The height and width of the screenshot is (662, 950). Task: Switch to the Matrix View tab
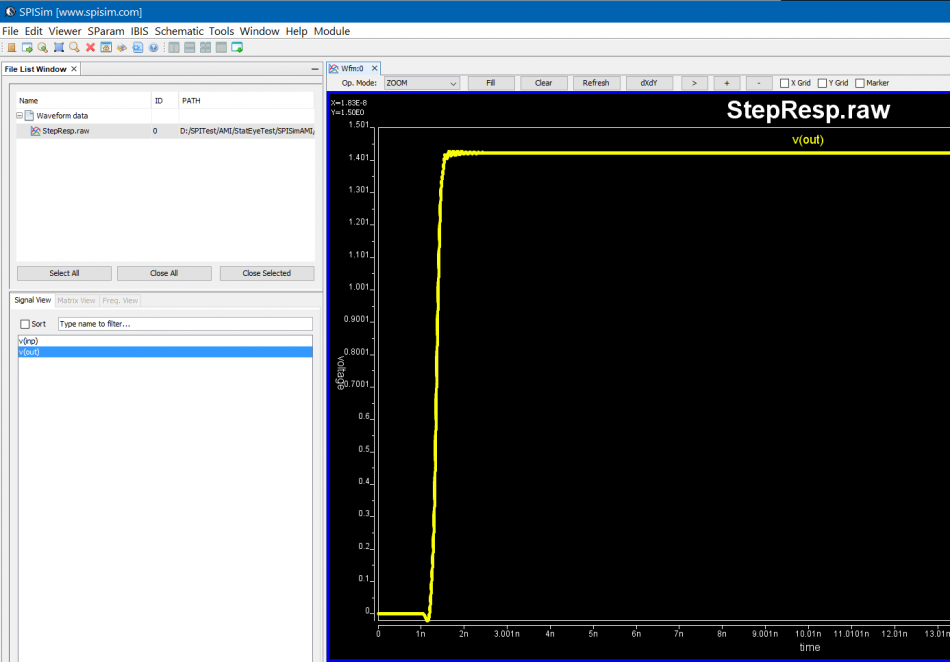coord(76,300)
